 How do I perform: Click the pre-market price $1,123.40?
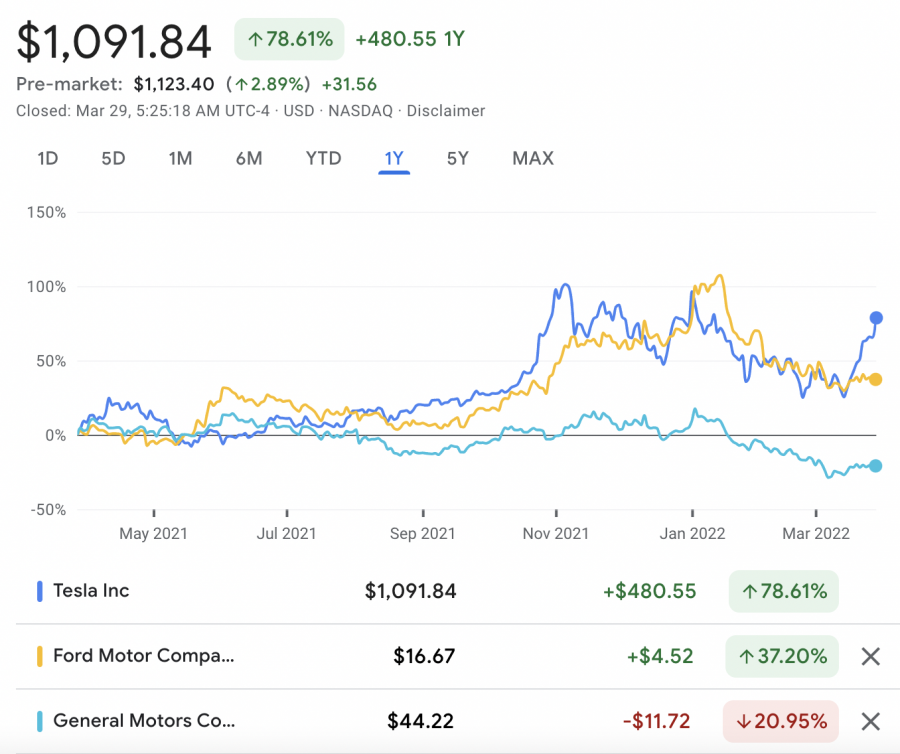174,84
